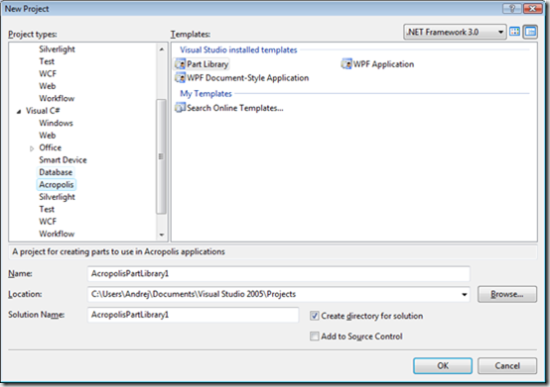Click the project types scroll up arrow
The height and width of the screenshot is (387, 550).
point(161,49)
